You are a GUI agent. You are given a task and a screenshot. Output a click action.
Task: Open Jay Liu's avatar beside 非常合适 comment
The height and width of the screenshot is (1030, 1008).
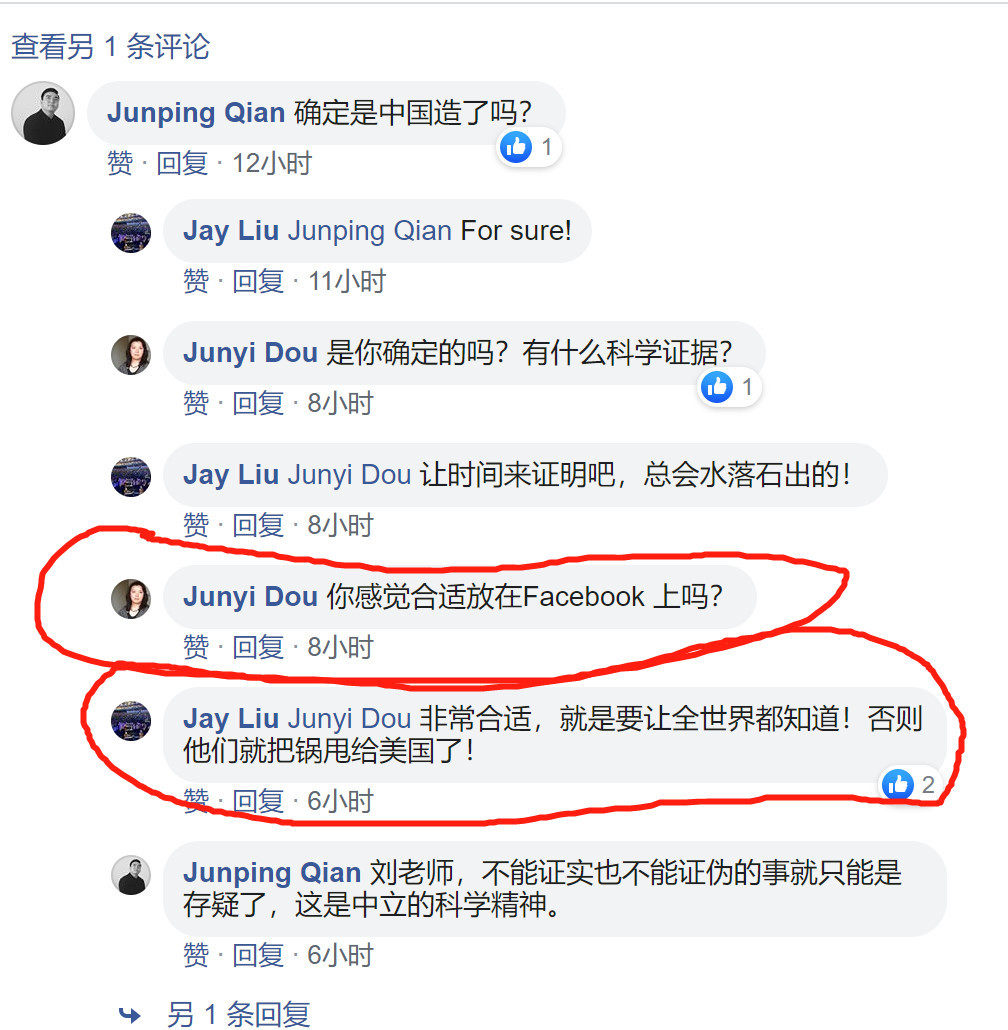131,721
